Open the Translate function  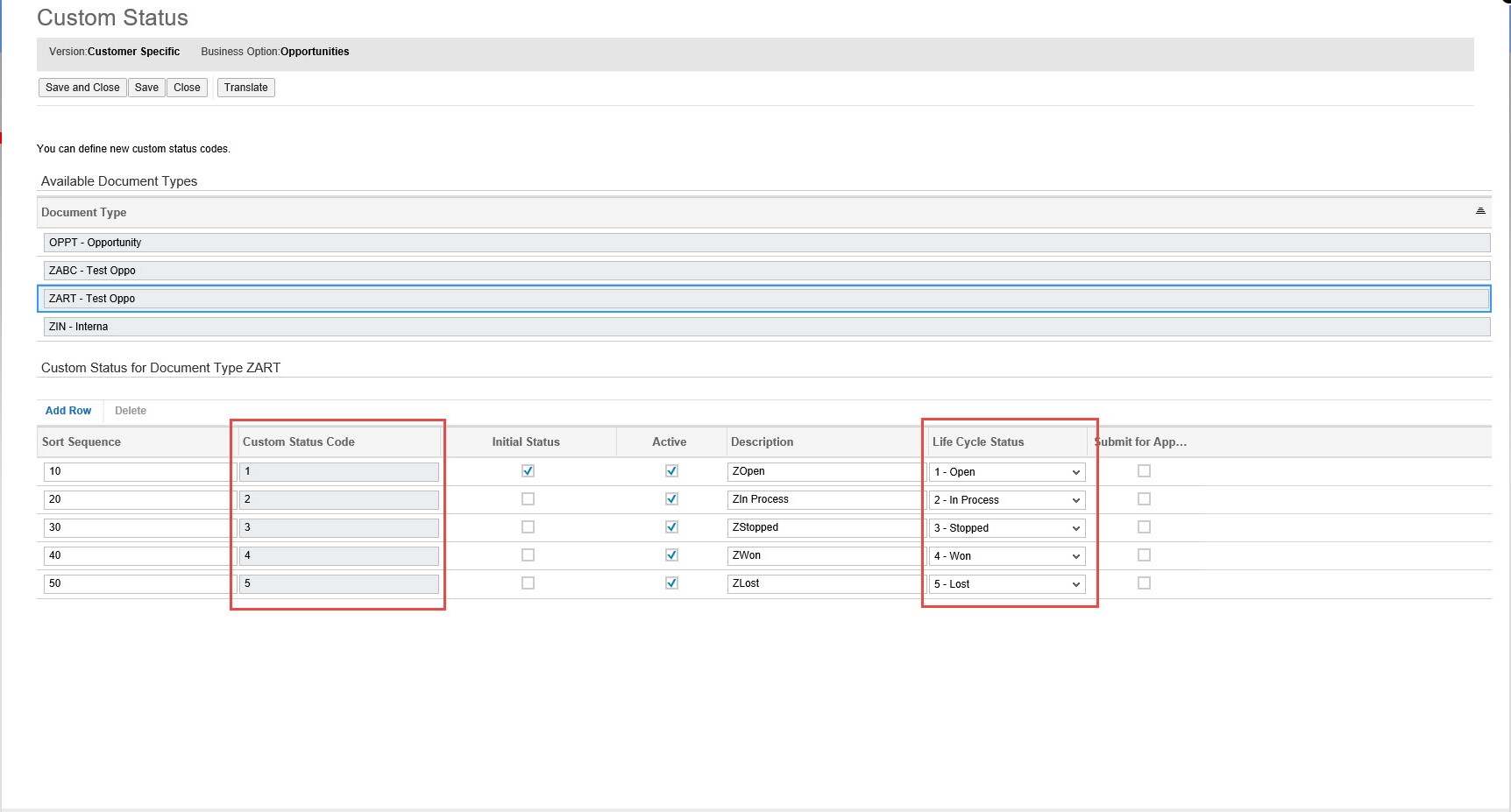tap(245, 88)
